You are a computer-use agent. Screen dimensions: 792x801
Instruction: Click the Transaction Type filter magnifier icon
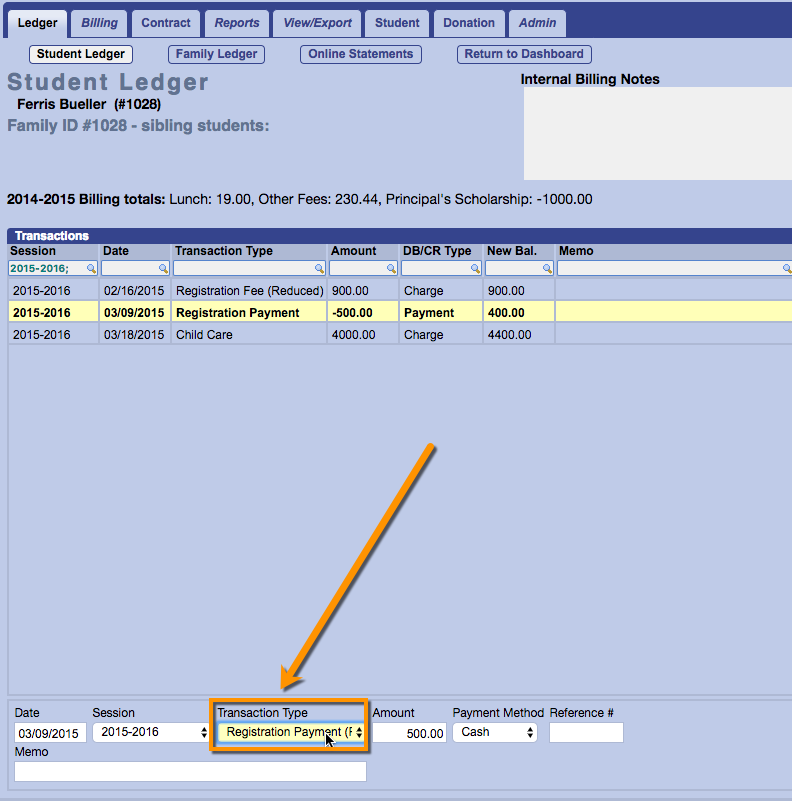(319, 269)
